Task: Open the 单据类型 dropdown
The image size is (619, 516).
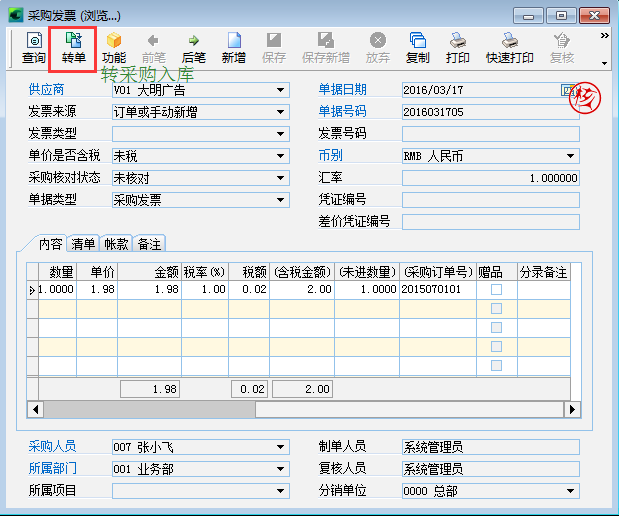Action: tap(280, 200)
